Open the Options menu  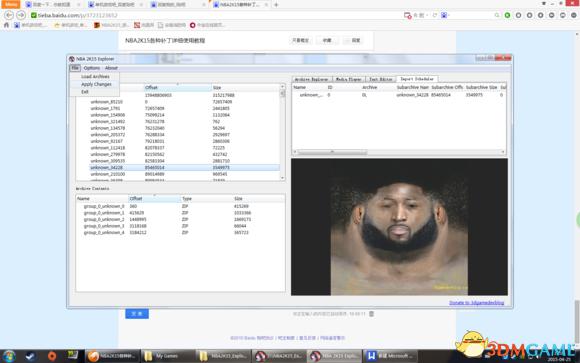coord(92,68)
